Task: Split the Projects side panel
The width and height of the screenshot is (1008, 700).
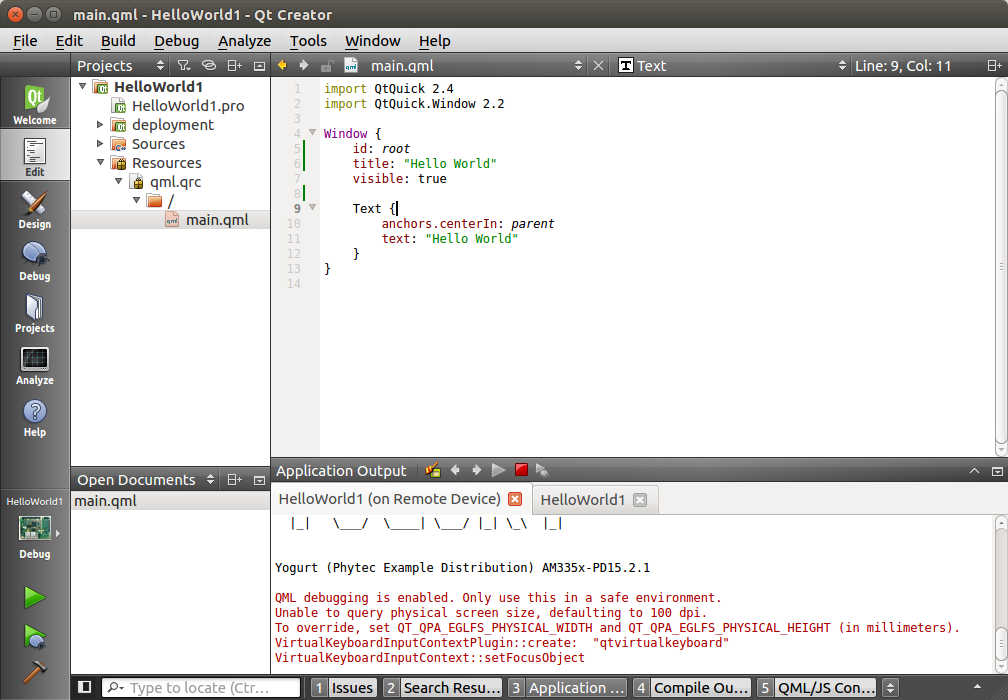Action: [x=235, y=66]
